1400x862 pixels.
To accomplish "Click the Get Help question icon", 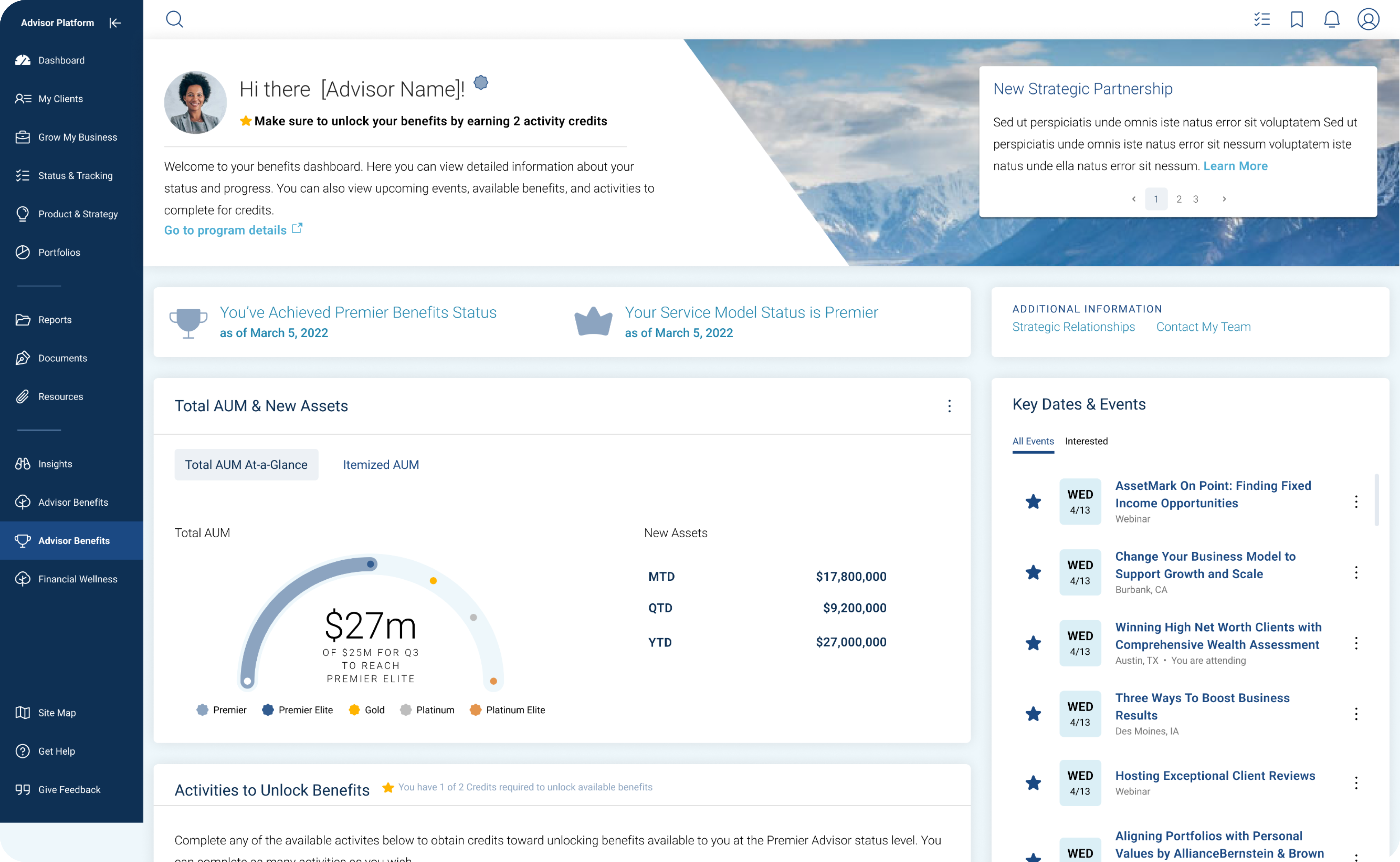I will [23, 751].
